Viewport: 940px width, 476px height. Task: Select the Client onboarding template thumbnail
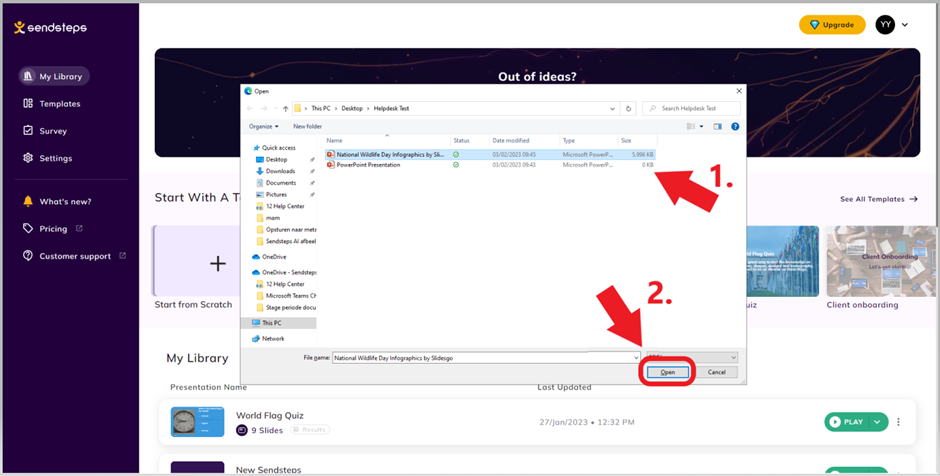point(881,261)
